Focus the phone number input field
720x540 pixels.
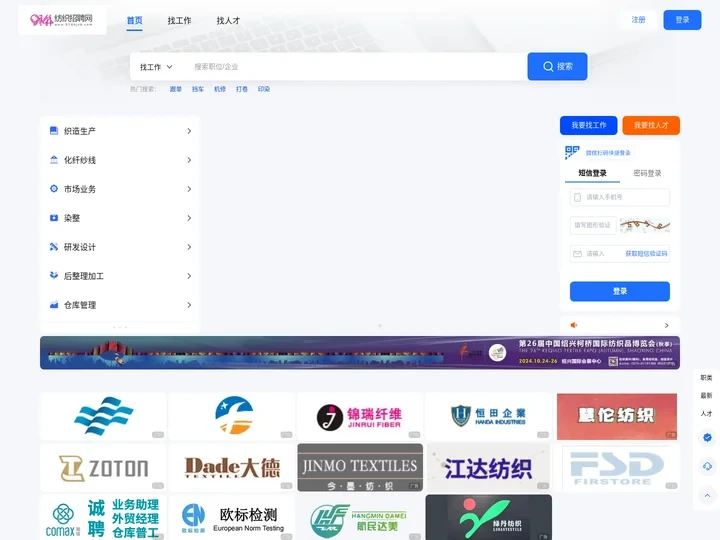[x=620, y=197]
